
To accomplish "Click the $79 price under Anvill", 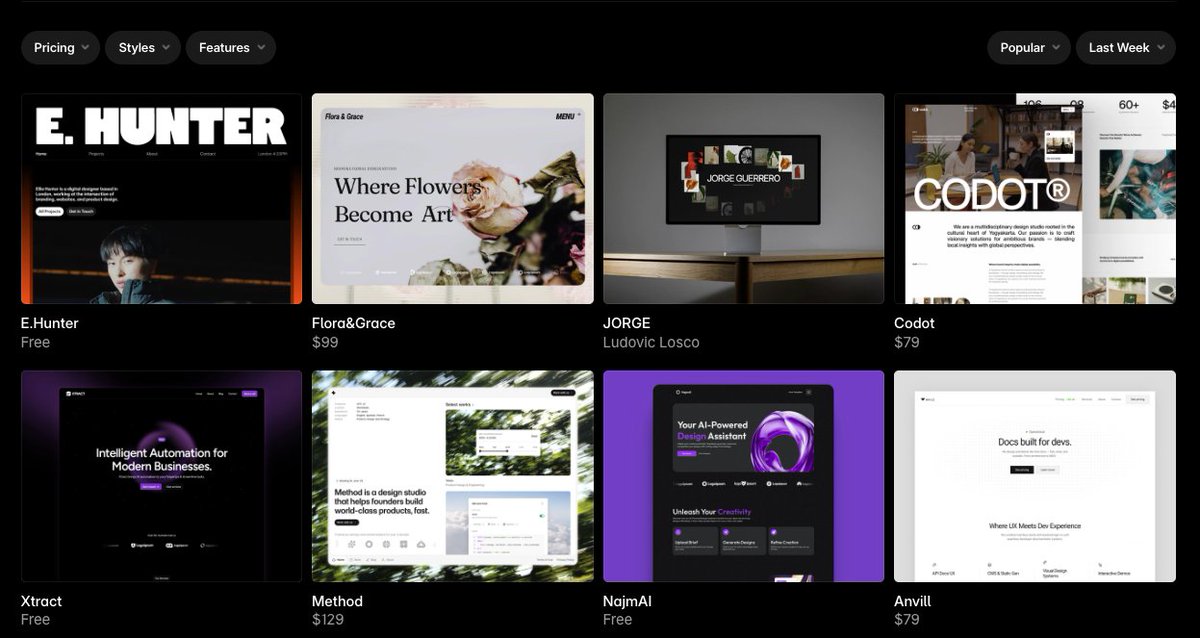I will point(907,620).
